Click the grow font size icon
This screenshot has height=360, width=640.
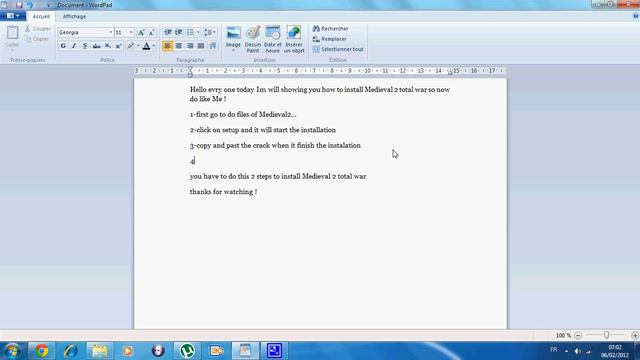click(x=141, y=32)
